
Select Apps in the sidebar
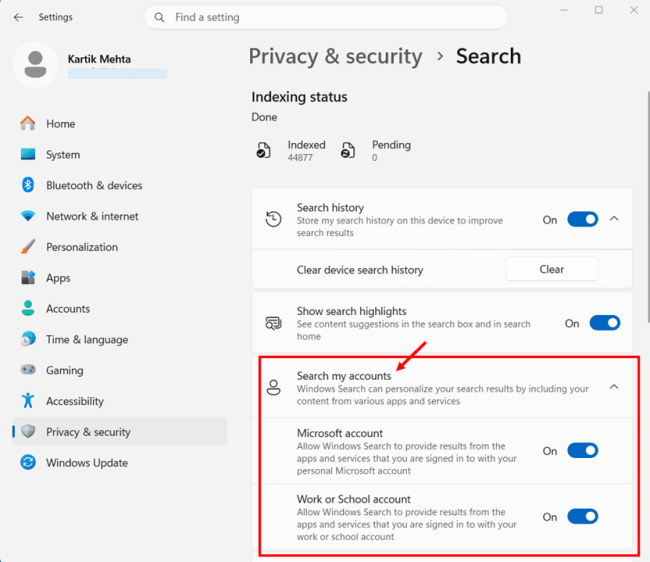pyautogui.click(x=120, y=278)
